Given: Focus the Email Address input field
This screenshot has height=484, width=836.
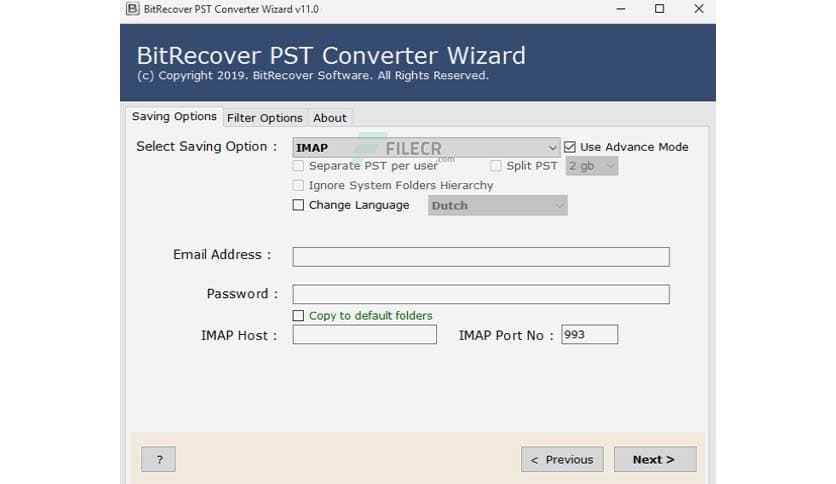Looking at the screenshot, I should tap(481, 256).
